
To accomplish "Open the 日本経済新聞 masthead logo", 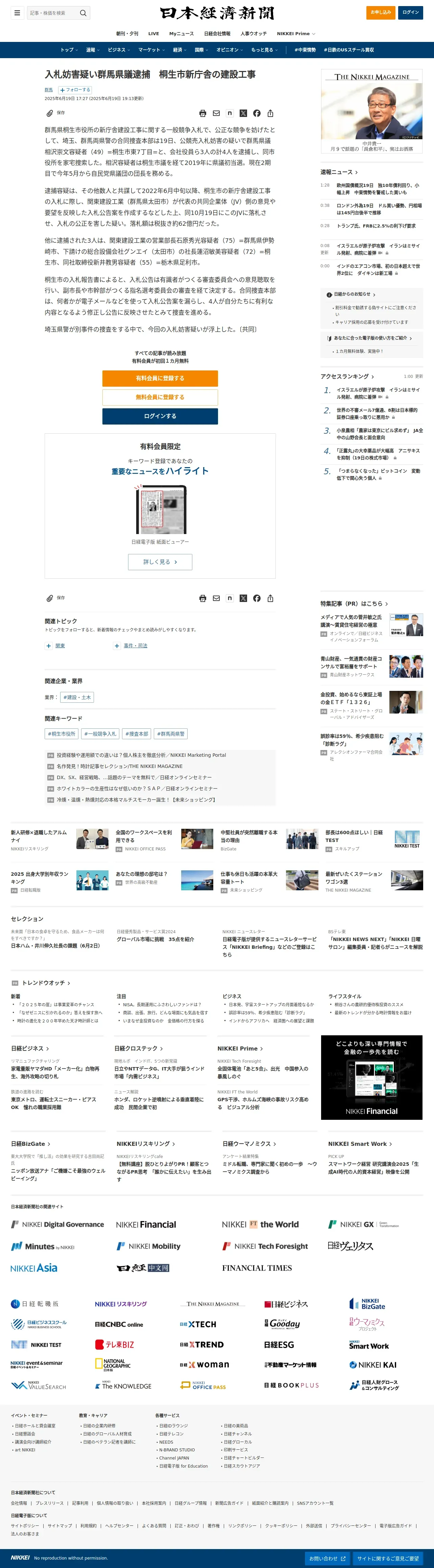I will pyautogui.click(x=217, y=13).
